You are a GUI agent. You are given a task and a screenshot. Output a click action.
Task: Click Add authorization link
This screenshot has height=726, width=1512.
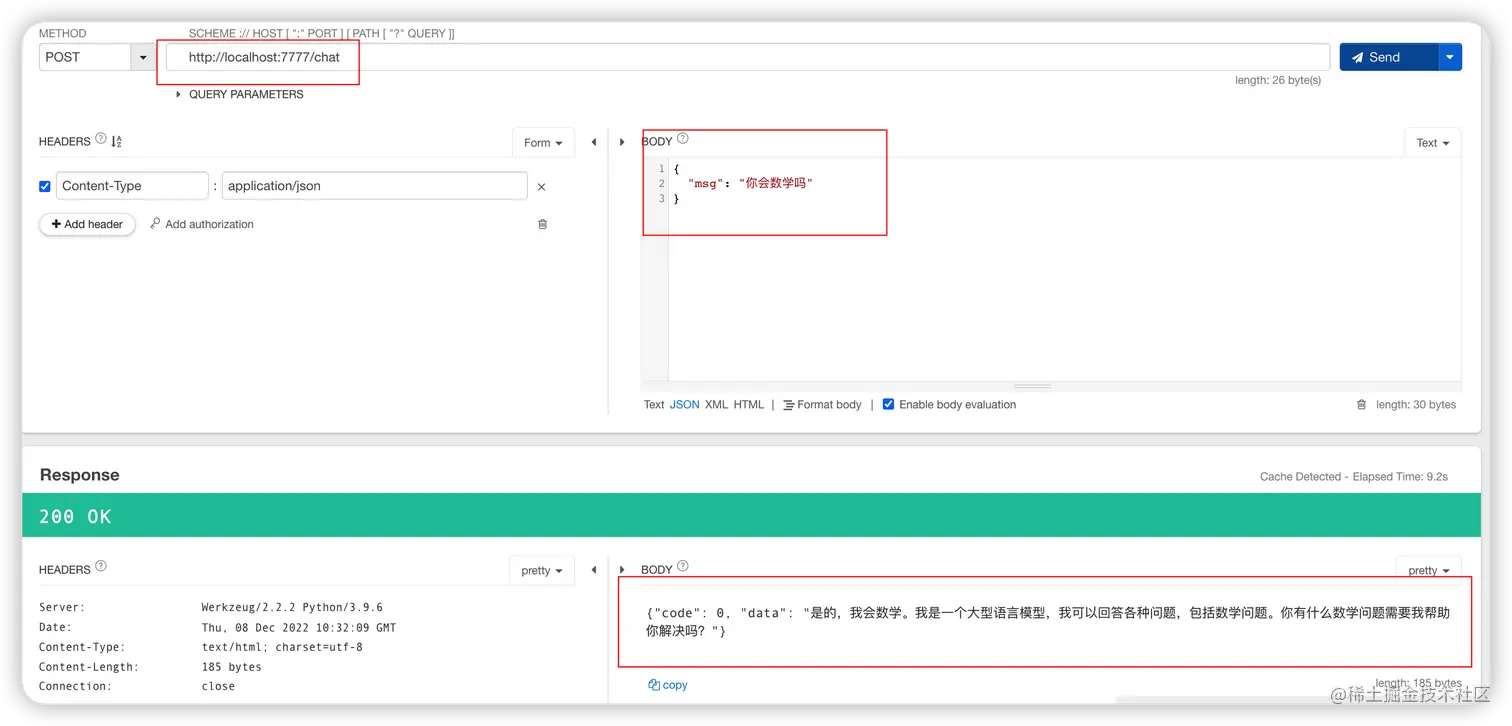tap(202, 224)
